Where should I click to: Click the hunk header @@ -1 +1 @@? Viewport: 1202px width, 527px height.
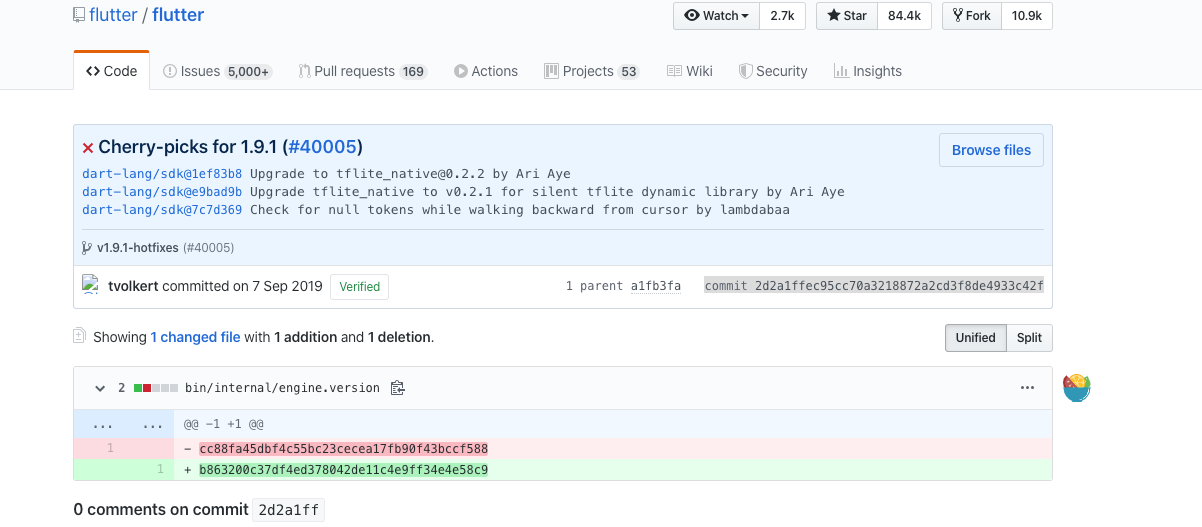[223, 425]
